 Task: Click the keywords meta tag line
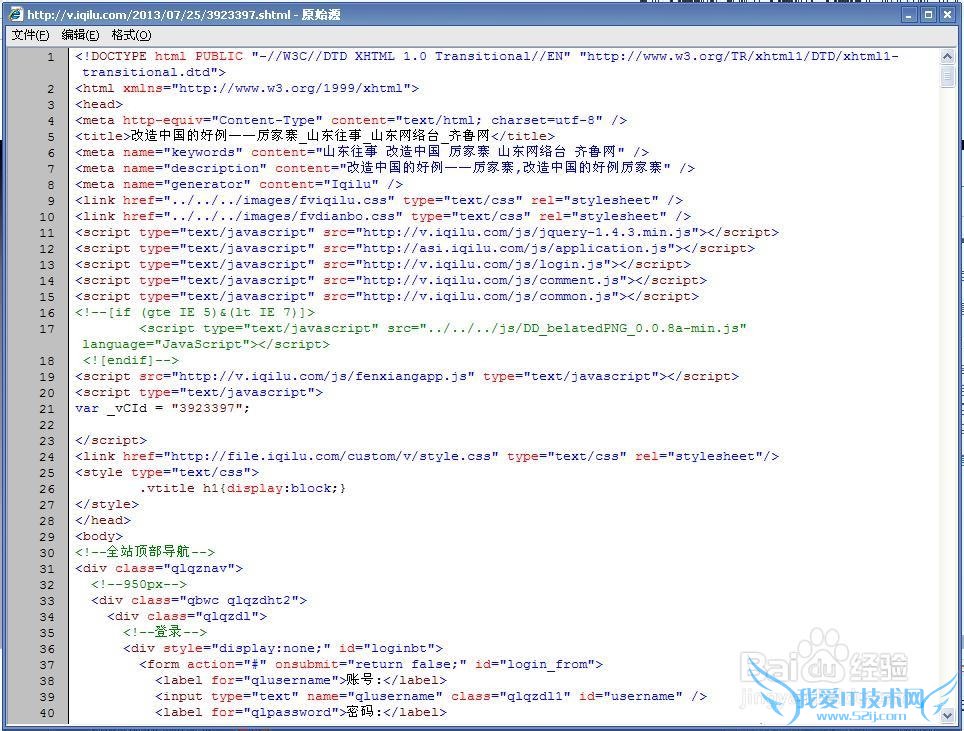click(x=362, y=152)
